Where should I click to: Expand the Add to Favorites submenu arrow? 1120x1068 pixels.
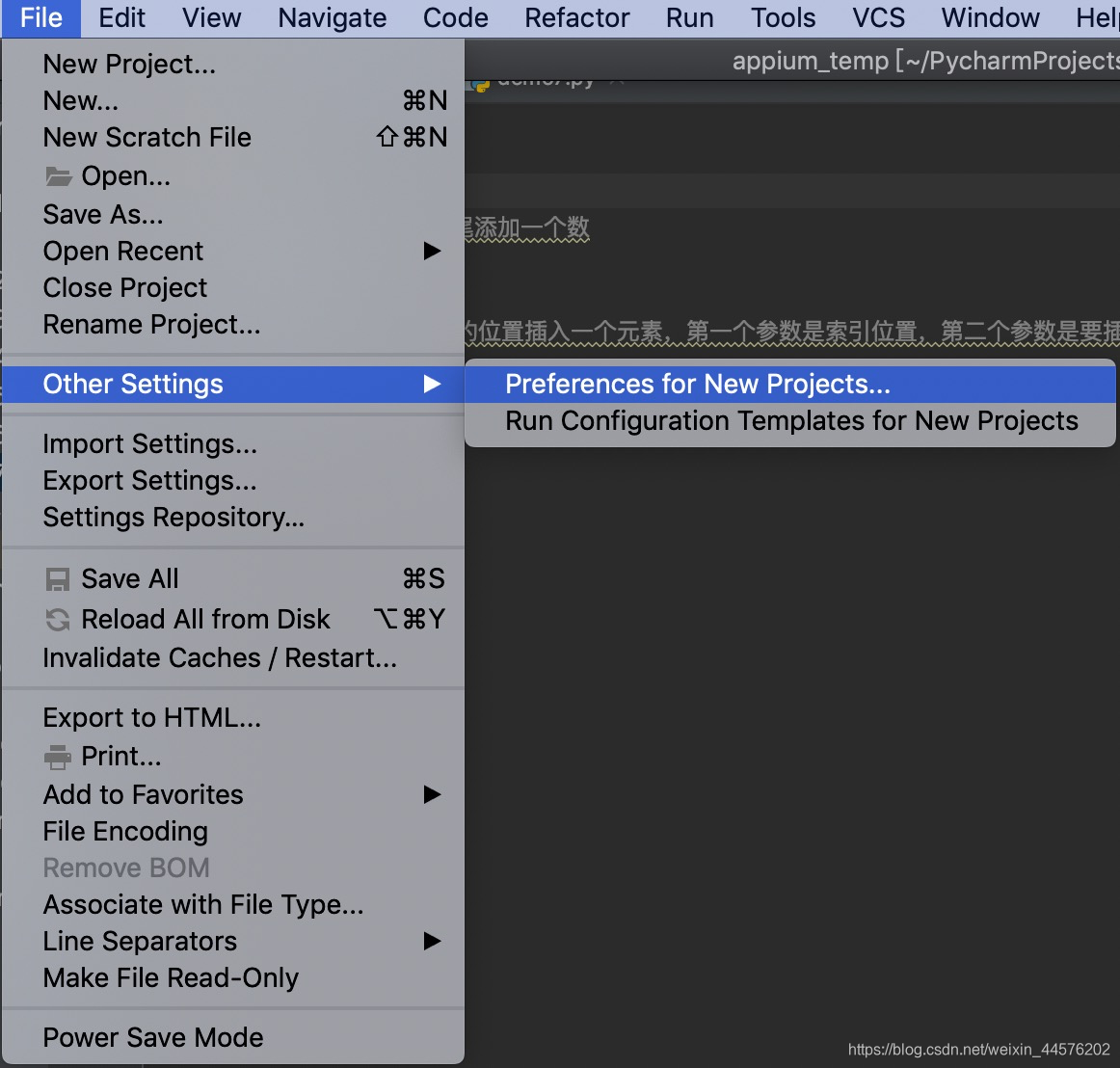tap(432, 794)
